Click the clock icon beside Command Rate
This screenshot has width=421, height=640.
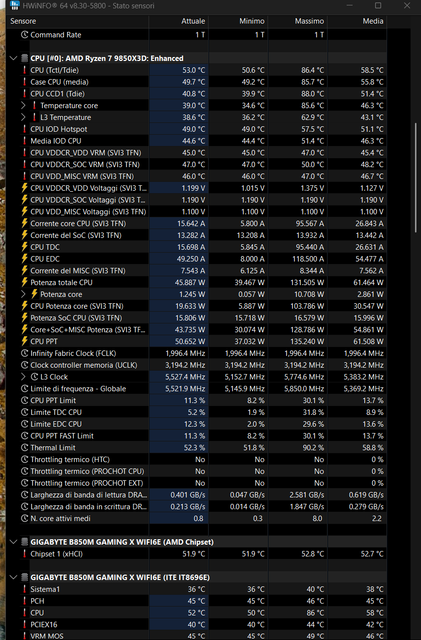25,35
